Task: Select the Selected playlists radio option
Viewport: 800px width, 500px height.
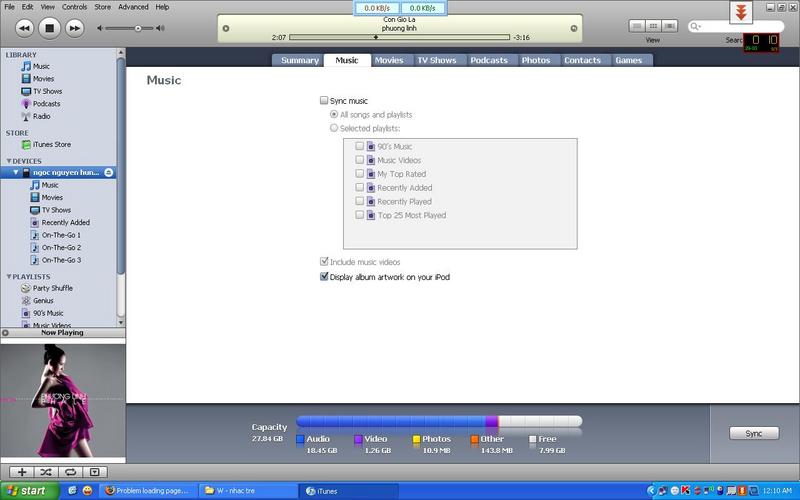Action: click(x=334, y=128)
